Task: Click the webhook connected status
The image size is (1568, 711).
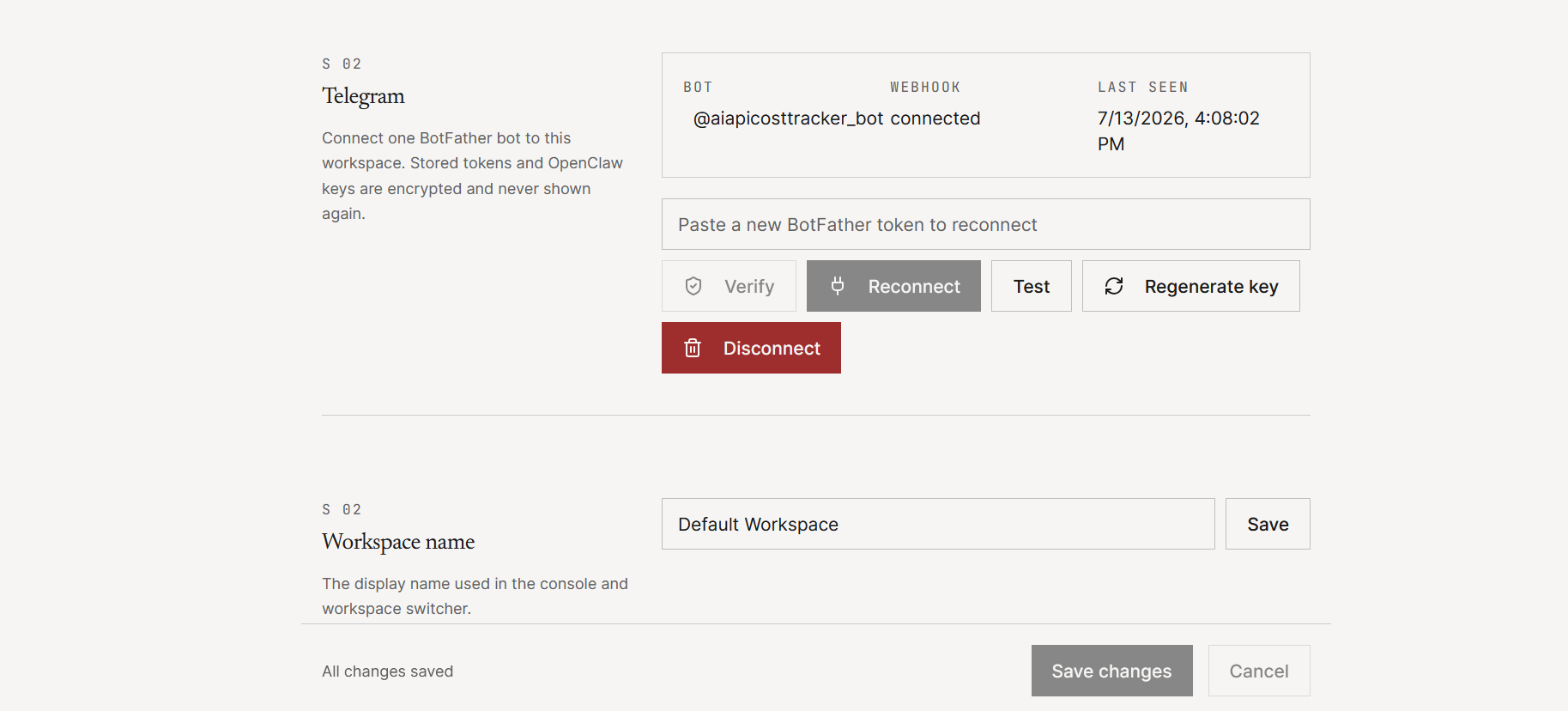Action: coord(935,118)
